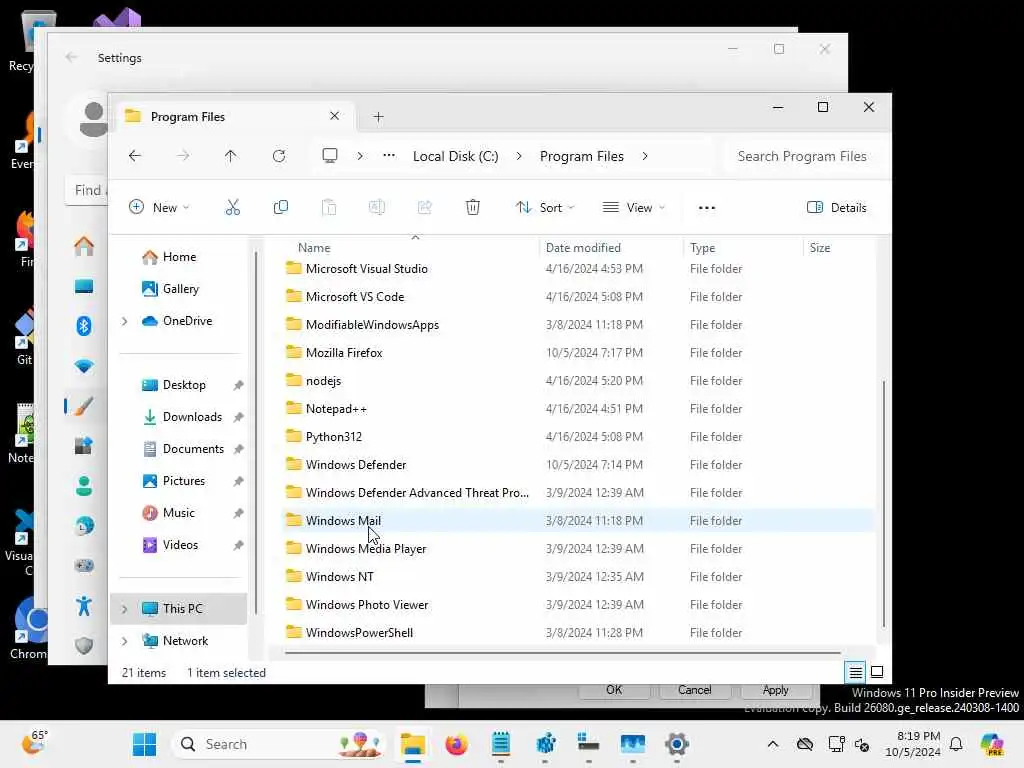Screen dimensions: 1024x768
Task: Select Home in navigation pane
Action: 180,257
